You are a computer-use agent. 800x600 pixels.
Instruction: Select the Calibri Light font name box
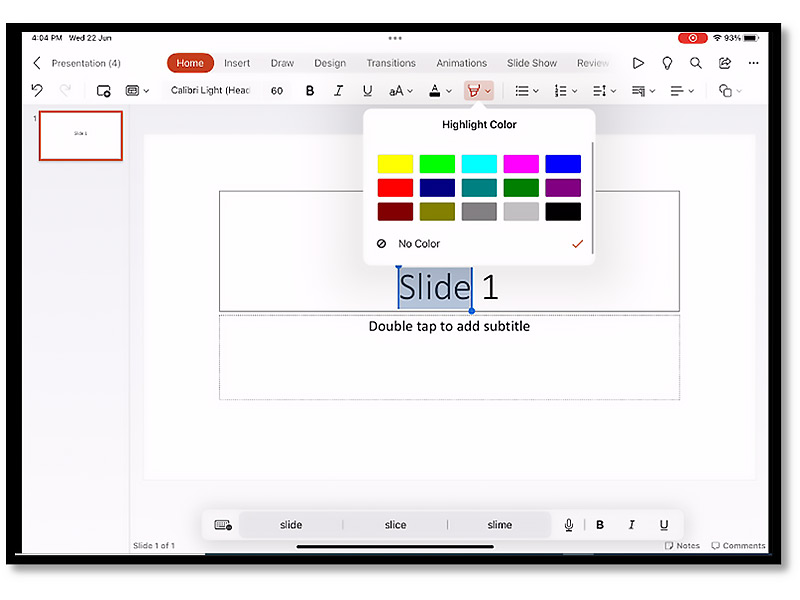[x=210, y=90]
